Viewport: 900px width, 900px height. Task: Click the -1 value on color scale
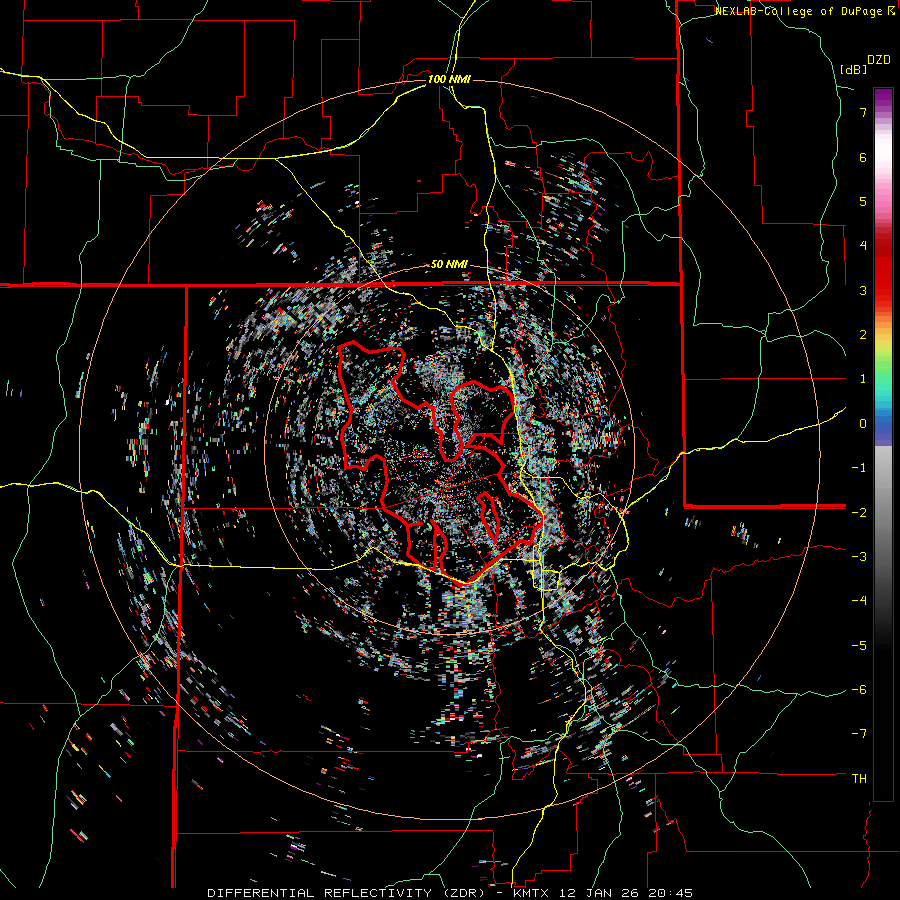(x=859, y=468)
